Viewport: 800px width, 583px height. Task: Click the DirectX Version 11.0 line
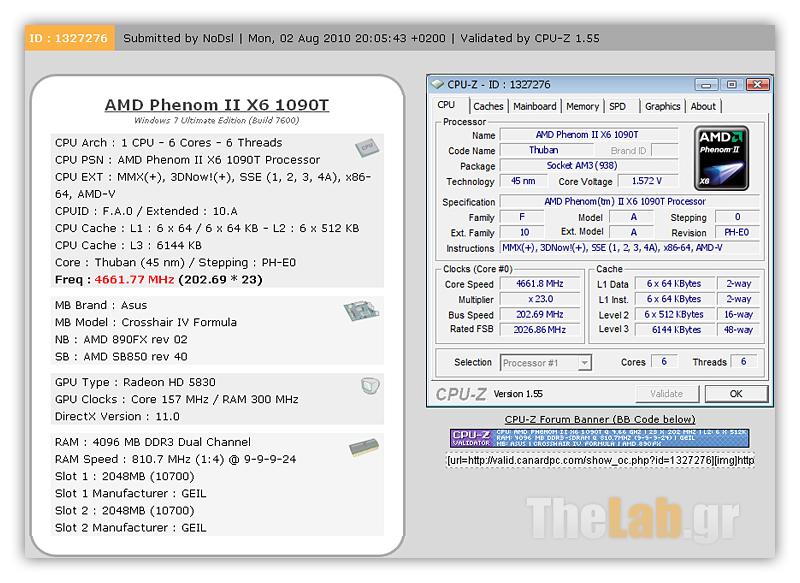tap(117, 416)
